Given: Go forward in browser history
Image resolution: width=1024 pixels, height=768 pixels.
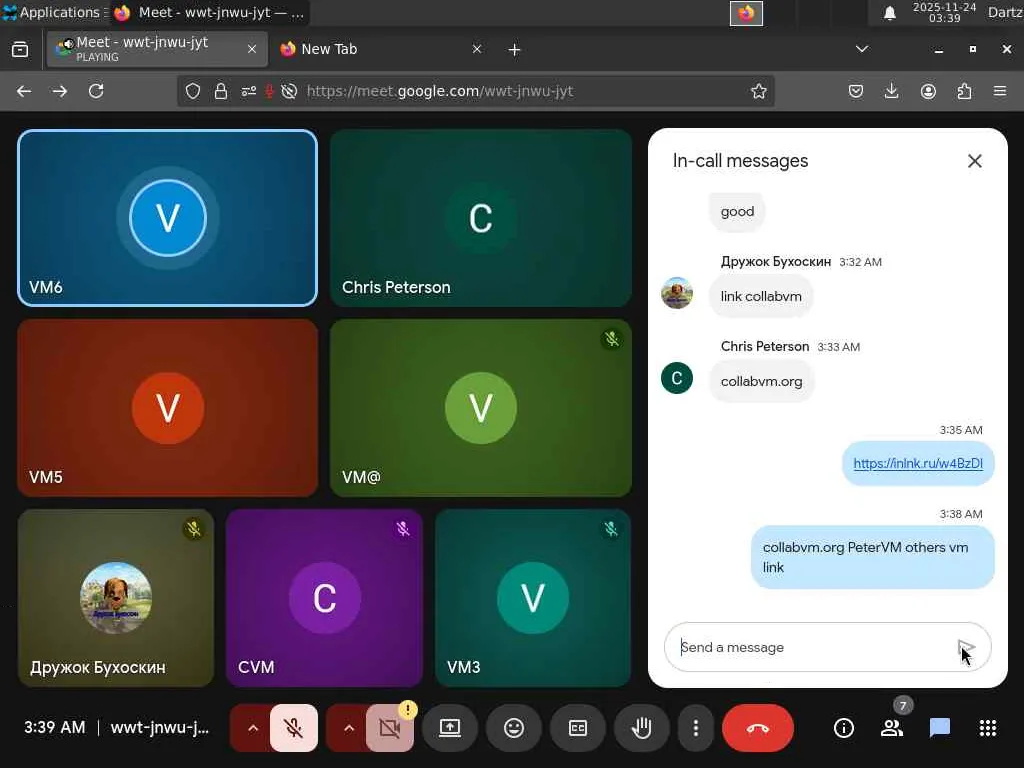Looking at the screenshot, I should 59,91.
